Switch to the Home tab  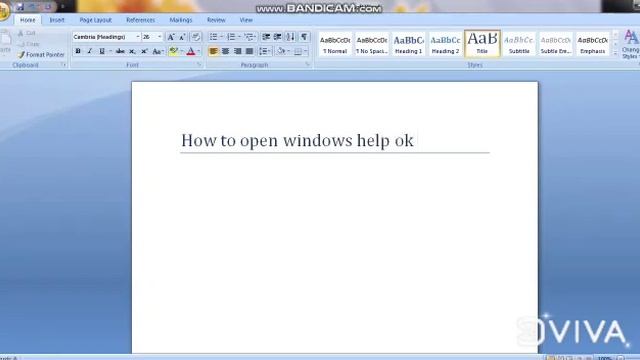(x=27, y=20)
